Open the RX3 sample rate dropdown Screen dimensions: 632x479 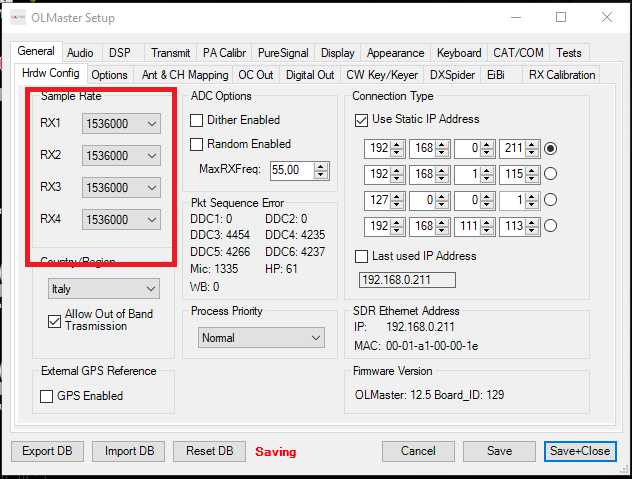point(121,187)
